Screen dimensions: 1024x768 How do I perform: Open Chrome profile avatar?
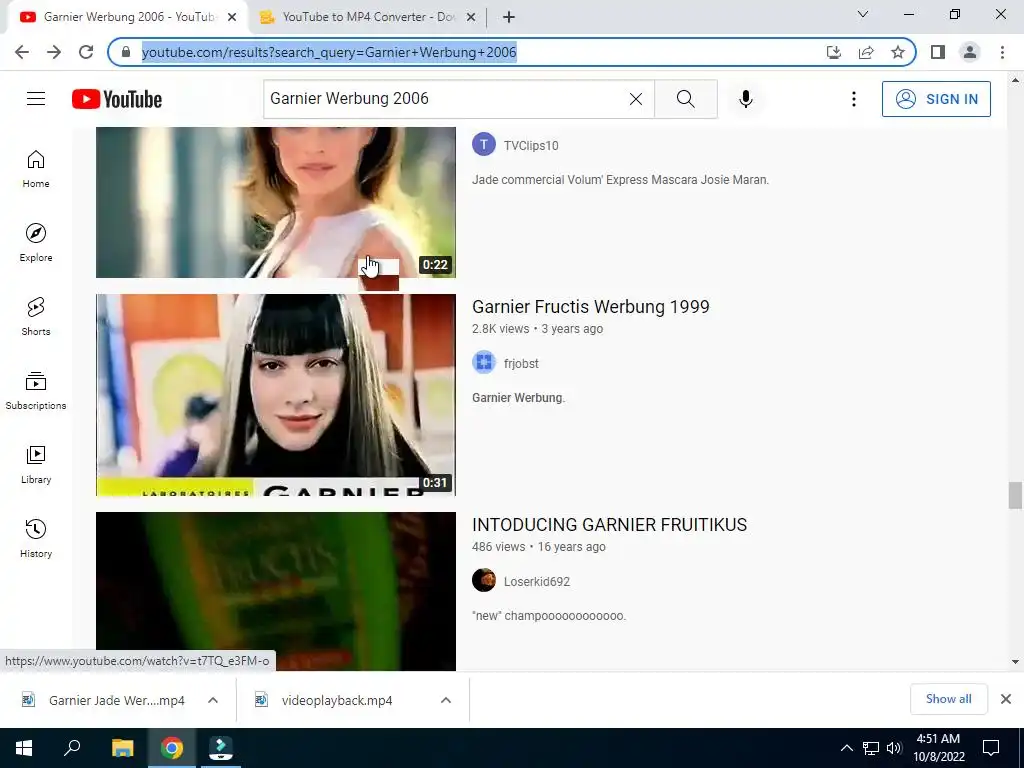(970, 52)
